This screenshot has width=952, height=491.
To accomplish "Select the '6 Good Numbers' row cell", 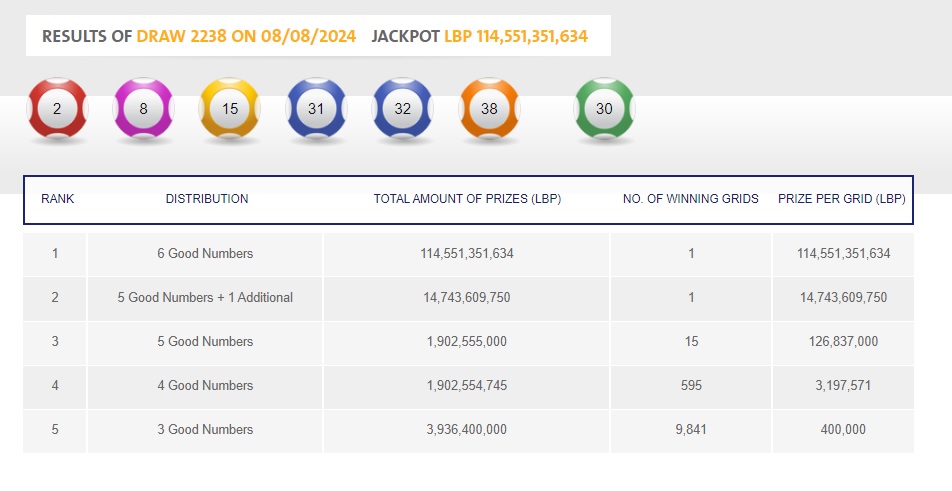I will (x=205, y=254).
